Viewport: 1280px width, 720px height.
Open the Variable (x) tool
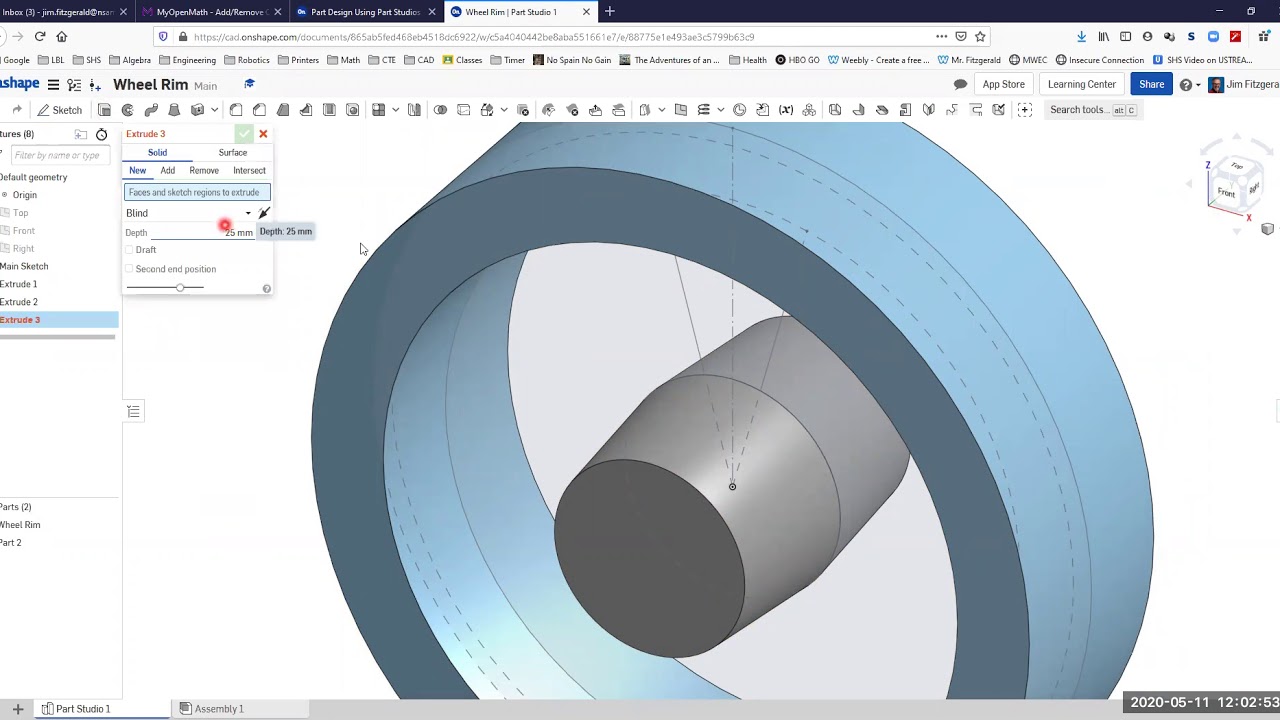786,110
